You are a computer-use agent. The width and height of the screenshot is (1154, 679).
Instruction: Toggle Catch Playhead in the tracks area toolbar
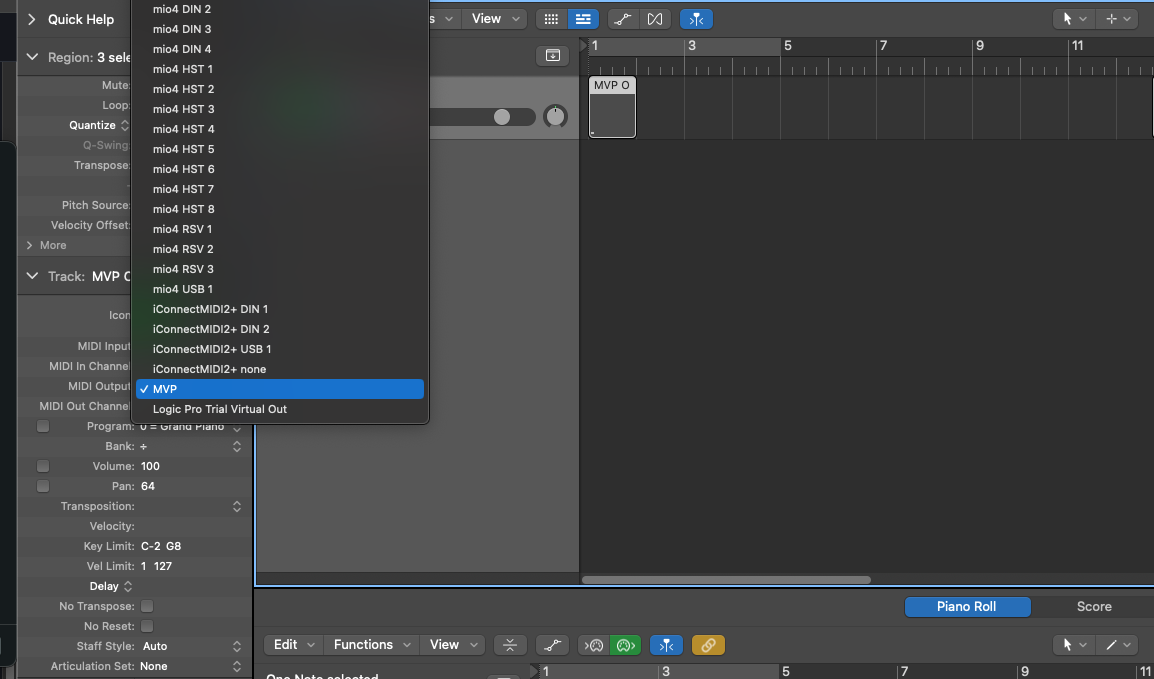(696, 19)
